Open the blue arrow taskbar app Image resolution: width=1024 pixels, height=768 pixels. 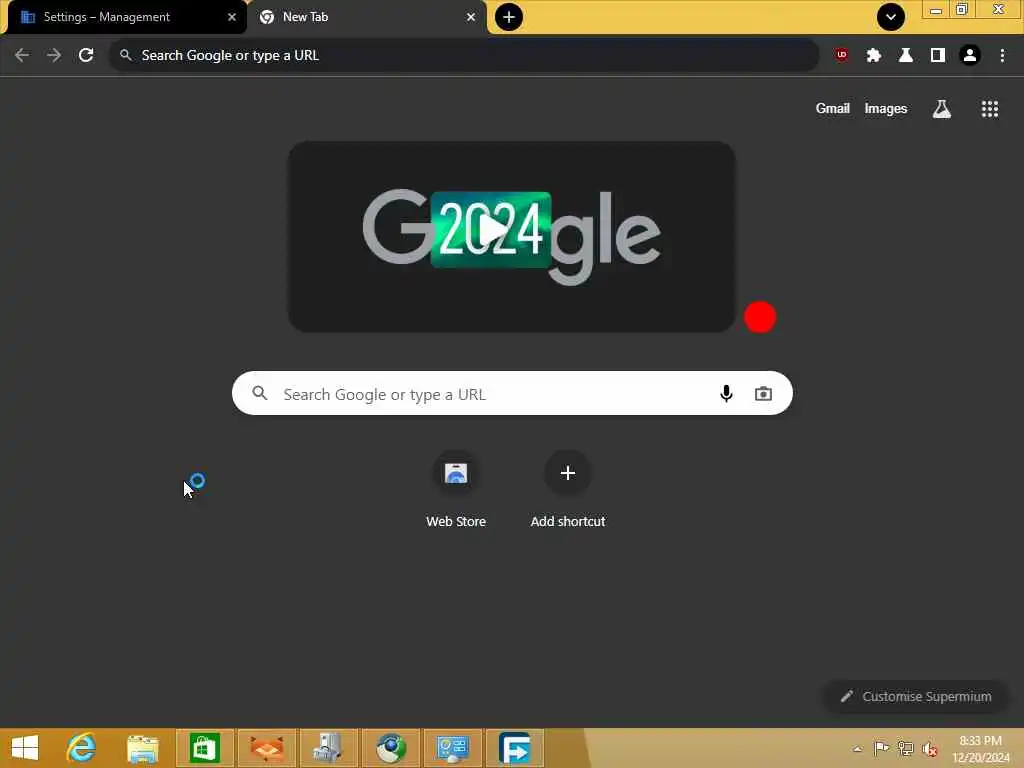click(x=515, y=748)
